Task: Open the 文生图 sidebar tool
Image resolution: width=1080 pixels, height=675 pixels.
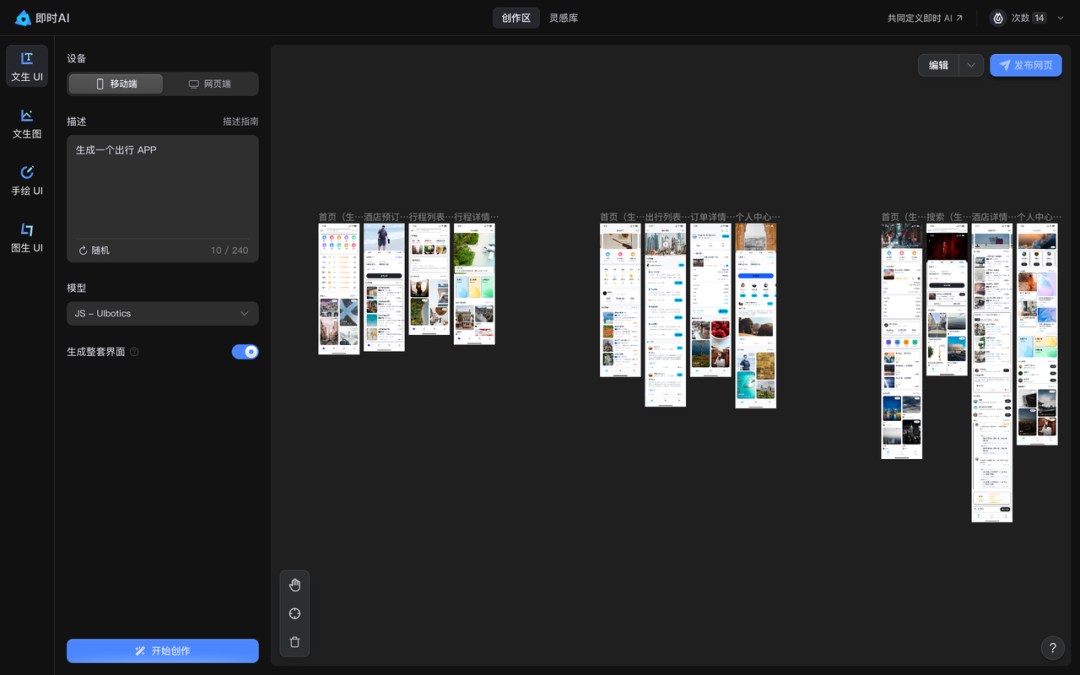Action: tap(27, 123)
